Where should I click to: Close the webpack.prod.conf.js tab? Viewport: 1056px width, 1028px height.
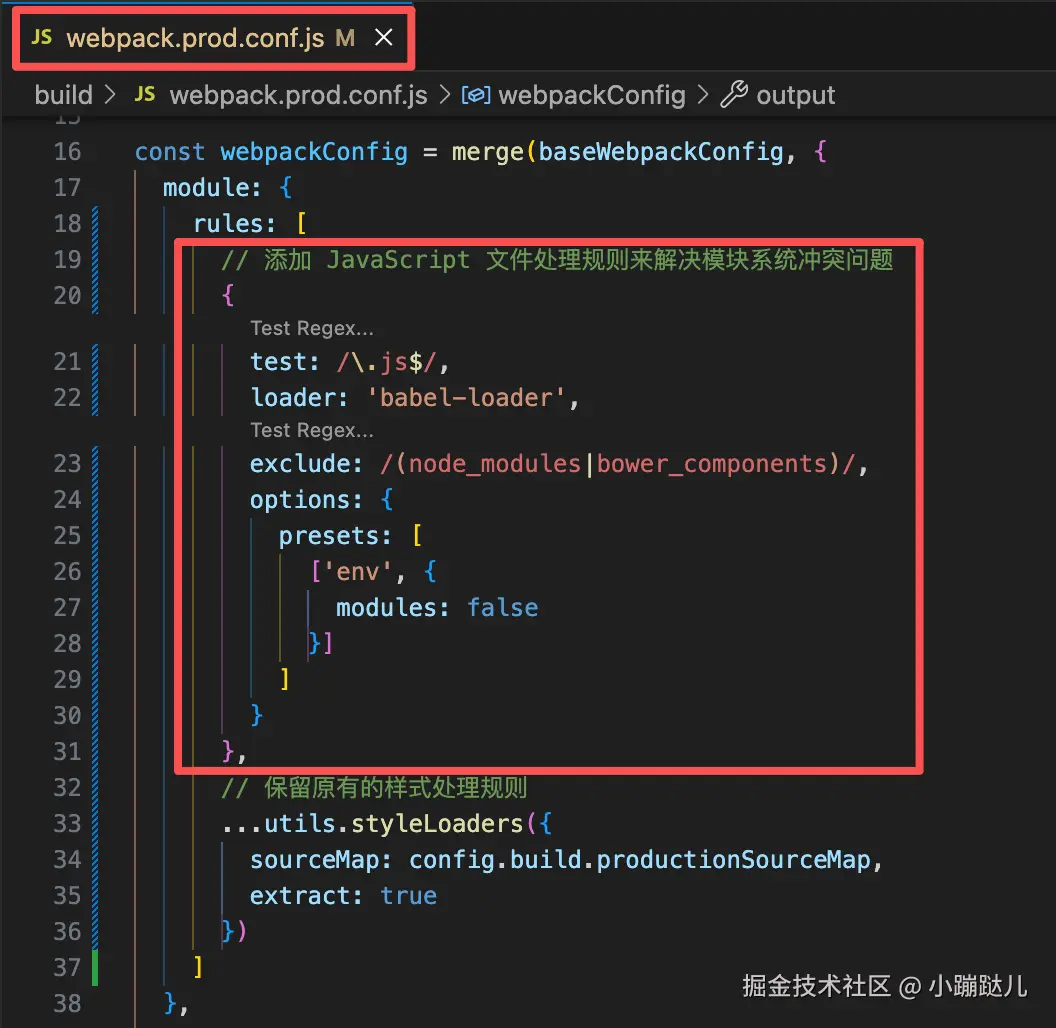click(x=383, y=37)
